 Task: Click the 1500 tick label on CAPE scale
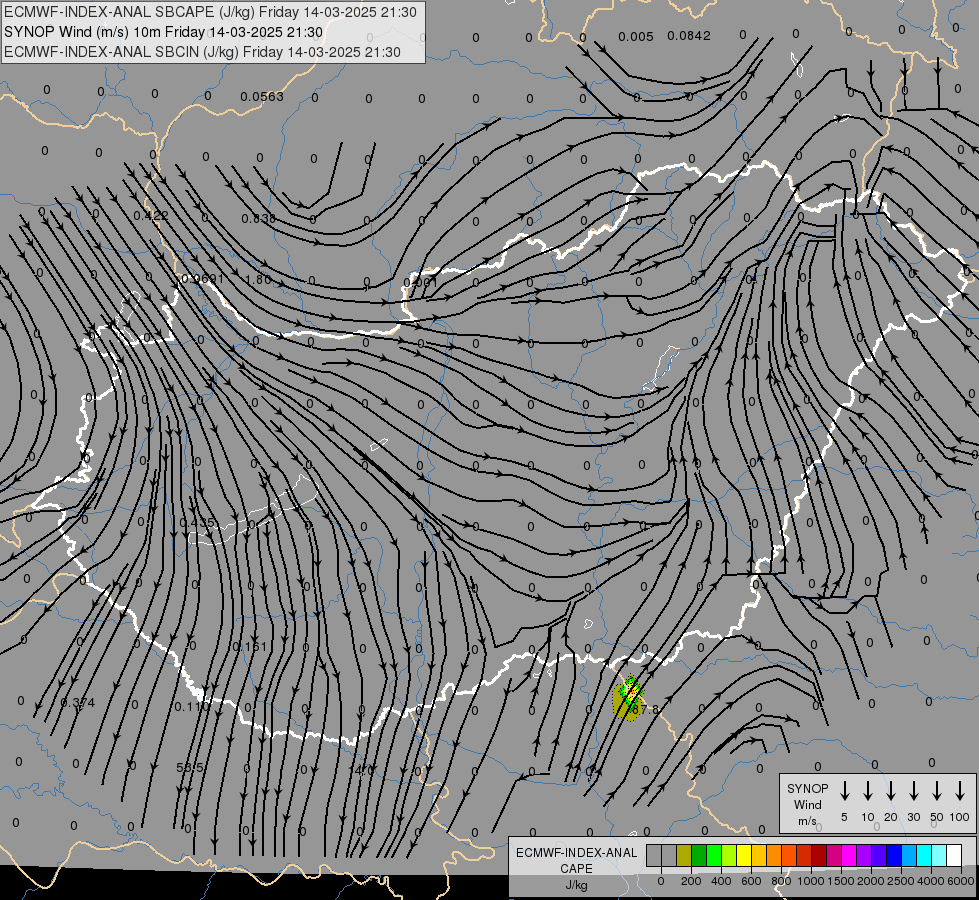pyautogui.click(x=840, y=881)
